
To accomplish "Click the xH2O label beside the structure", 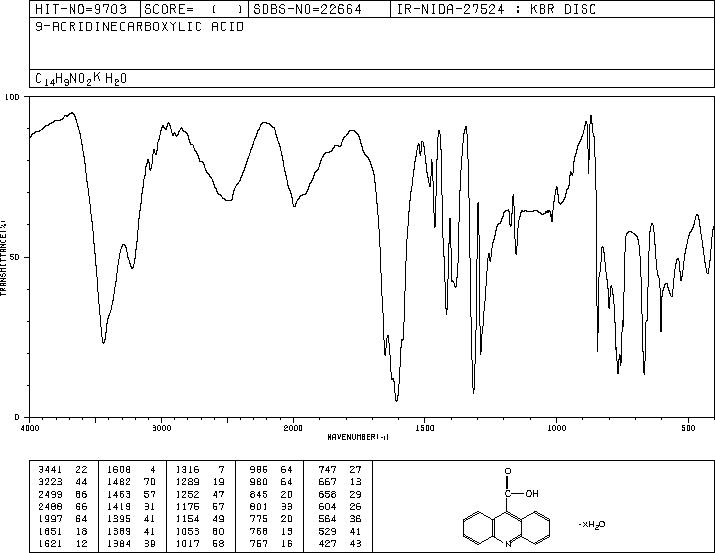I will click(x=591, y=525).
